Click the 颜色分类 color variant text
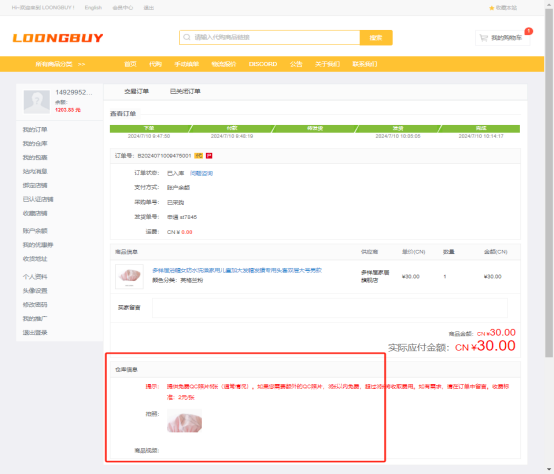The width and height of the screenshot is (554, 474). pos(177,280)
